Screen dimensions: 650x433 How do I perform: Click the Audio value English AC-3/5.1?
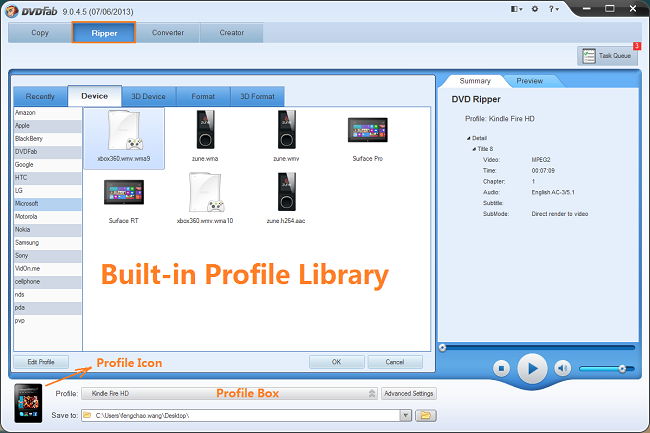[553, 192]
